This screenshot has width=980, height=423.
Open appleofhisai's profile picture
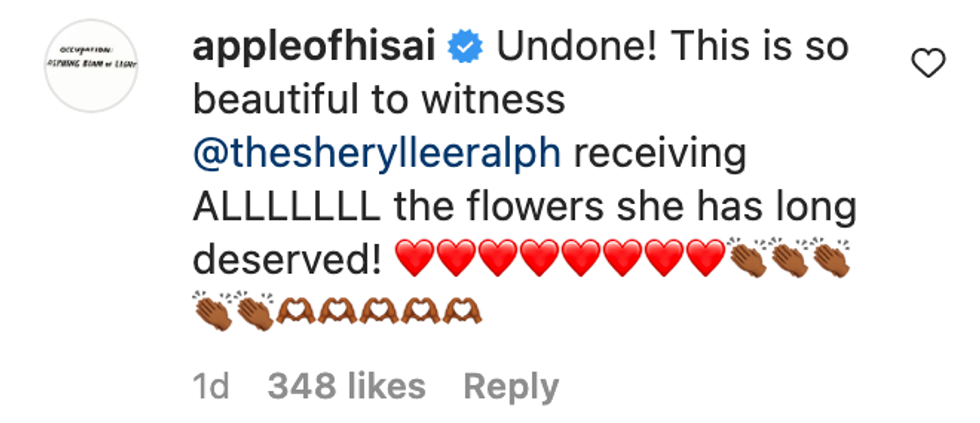click(x=91, y=68)
